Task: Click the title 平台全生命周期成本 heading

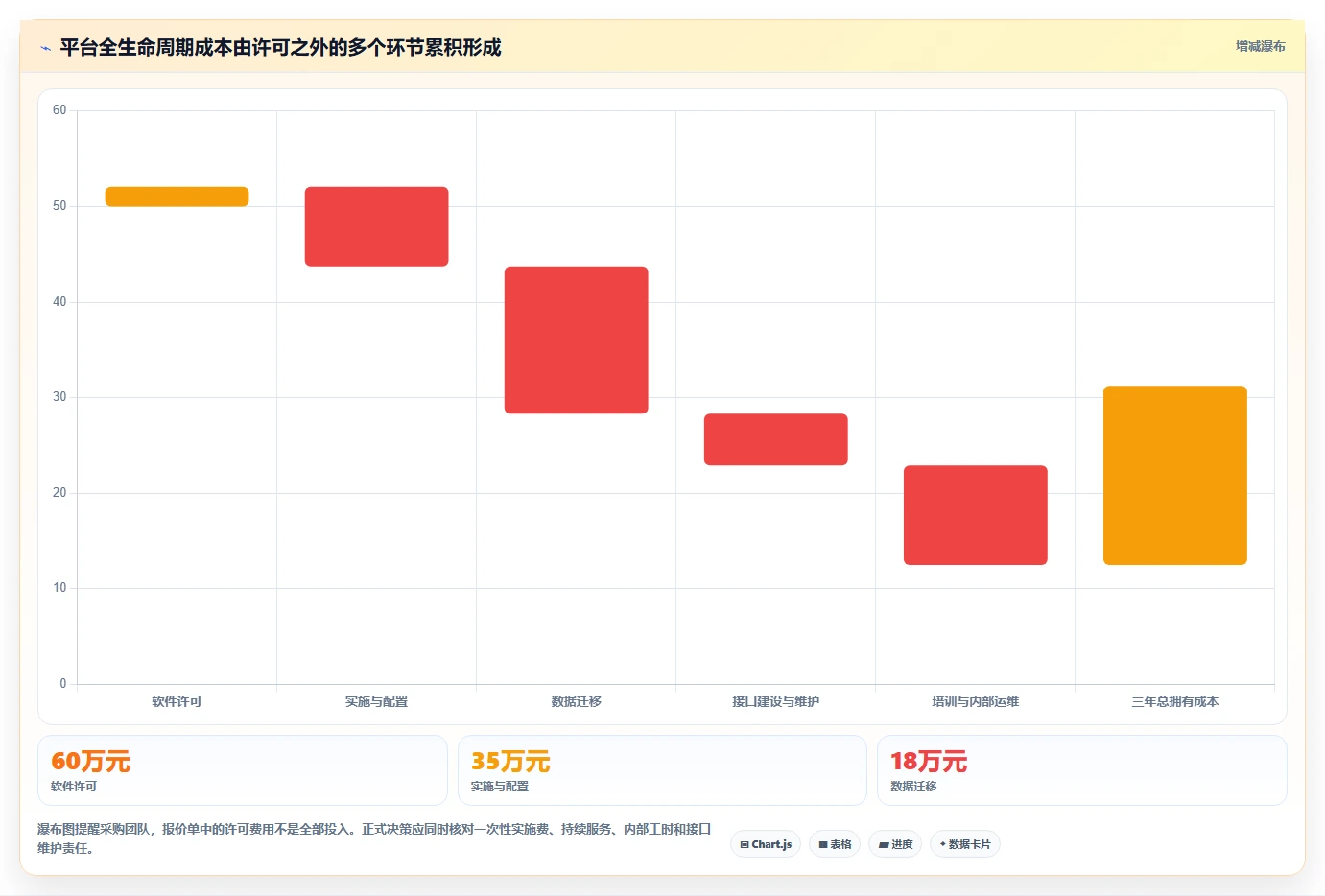Action: (280, 47)
